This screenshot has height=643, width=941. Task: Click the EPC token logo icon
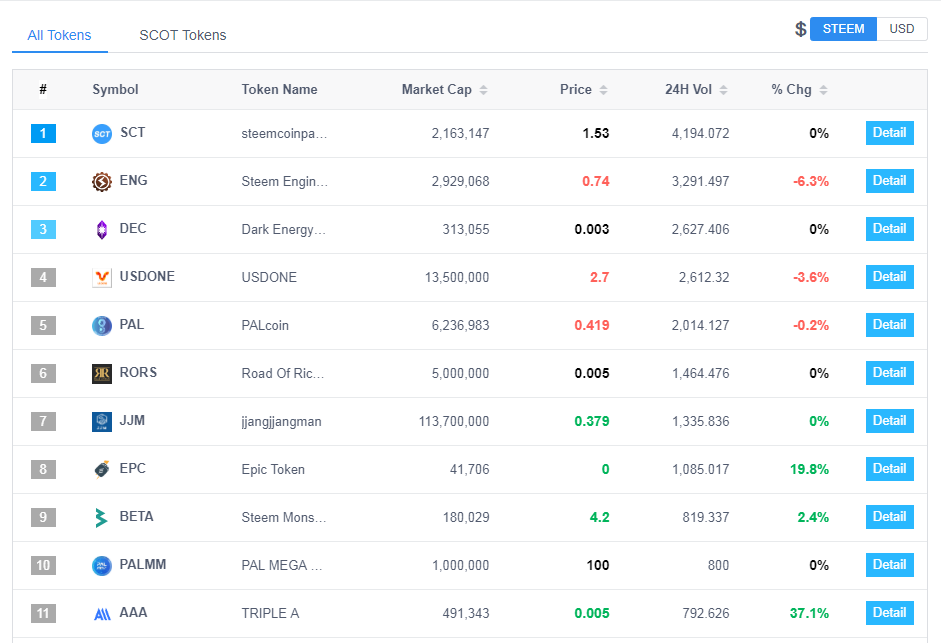pos(101,469)
